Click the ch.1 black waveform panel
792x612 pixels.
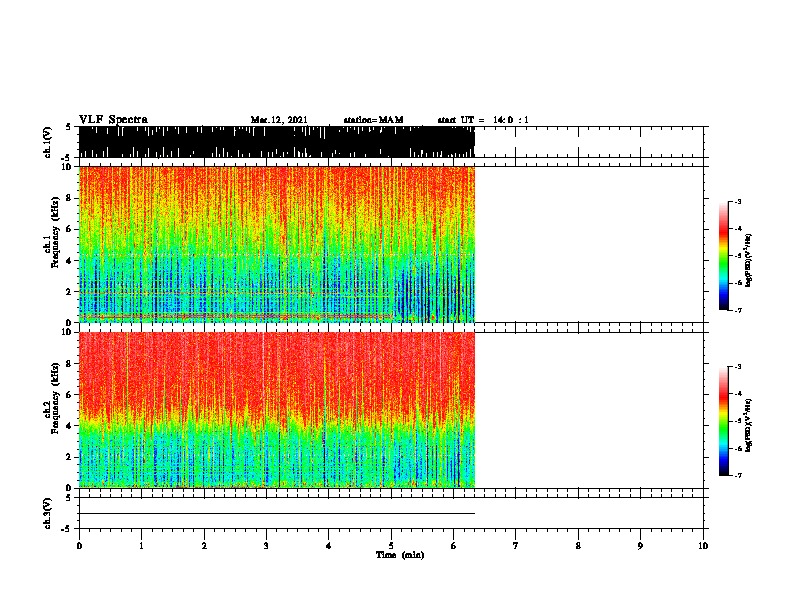tap(277, 142)
